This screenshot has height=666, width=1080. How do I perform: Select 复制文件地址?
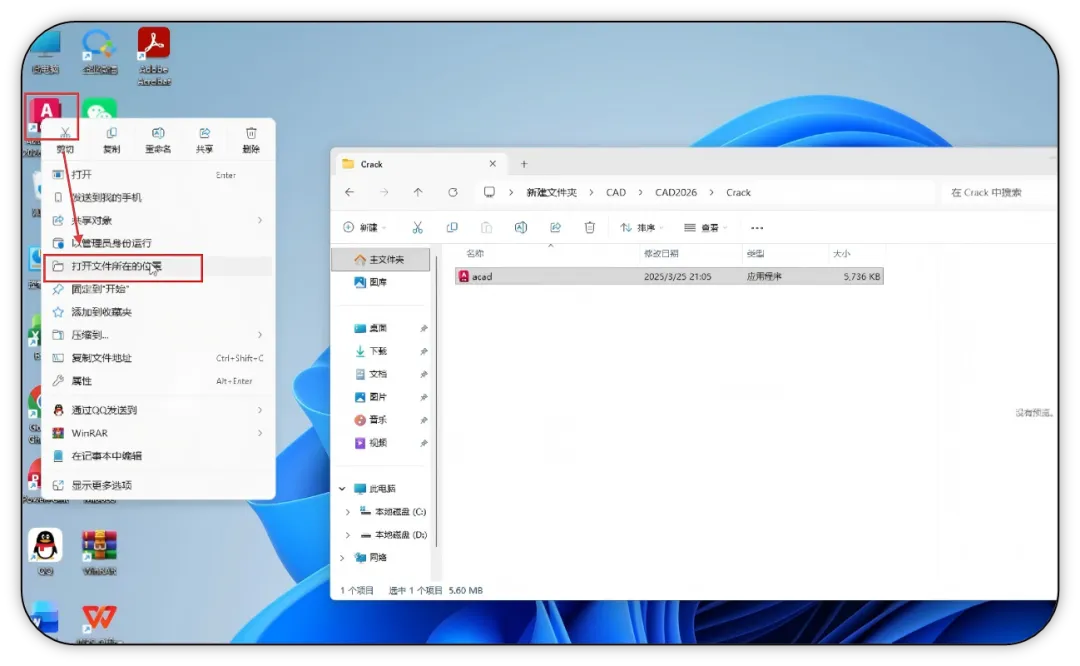pyautogui.click(x=158, y=358)
